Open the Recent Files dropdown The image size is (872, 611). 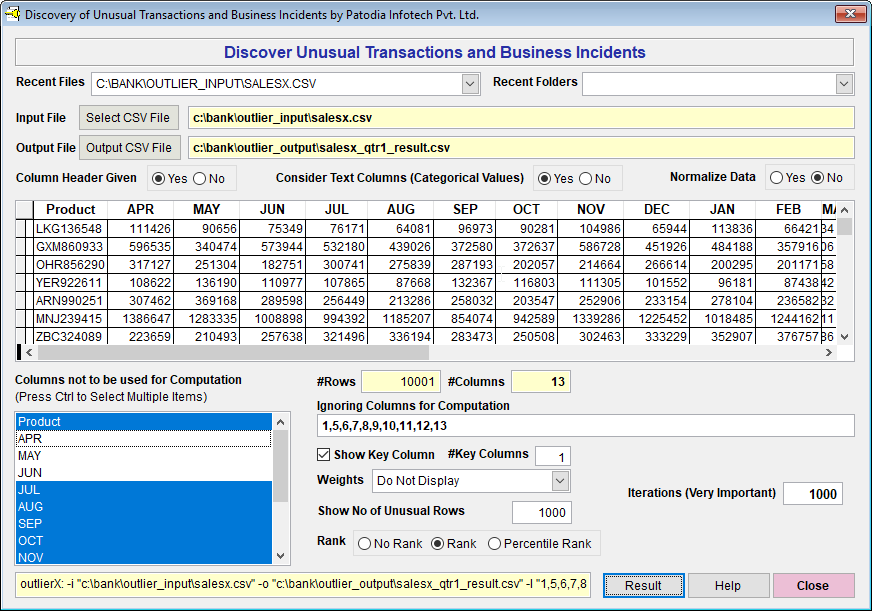pos(470,84)
